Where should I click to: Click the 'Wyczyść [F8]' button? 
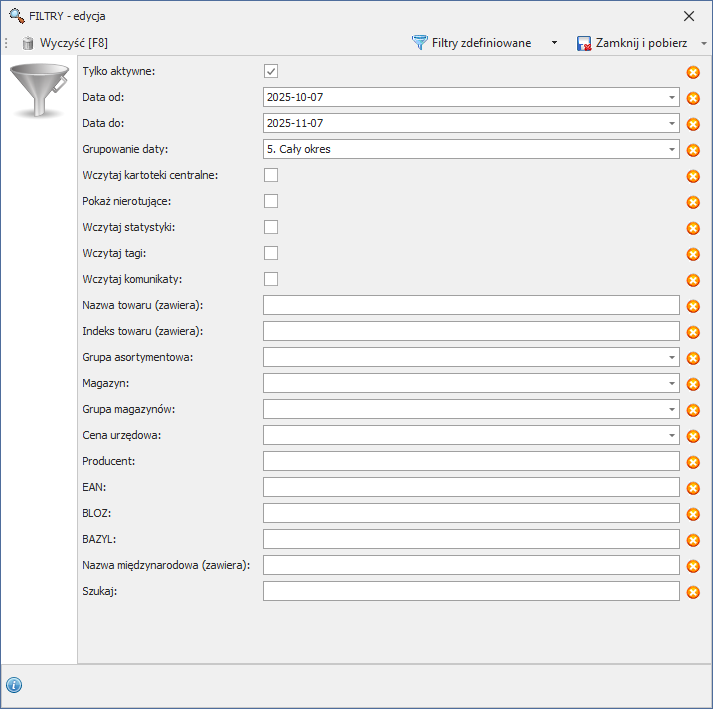pyautogui.click(x=66, y=43)
